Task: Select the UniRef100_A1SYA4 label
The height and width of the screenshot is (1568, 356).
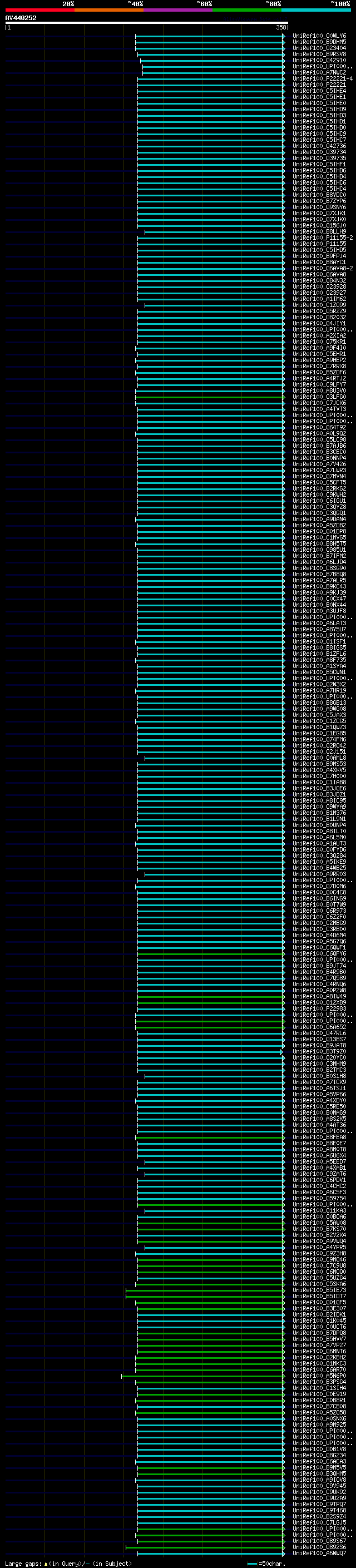Action: coord(319,666)
